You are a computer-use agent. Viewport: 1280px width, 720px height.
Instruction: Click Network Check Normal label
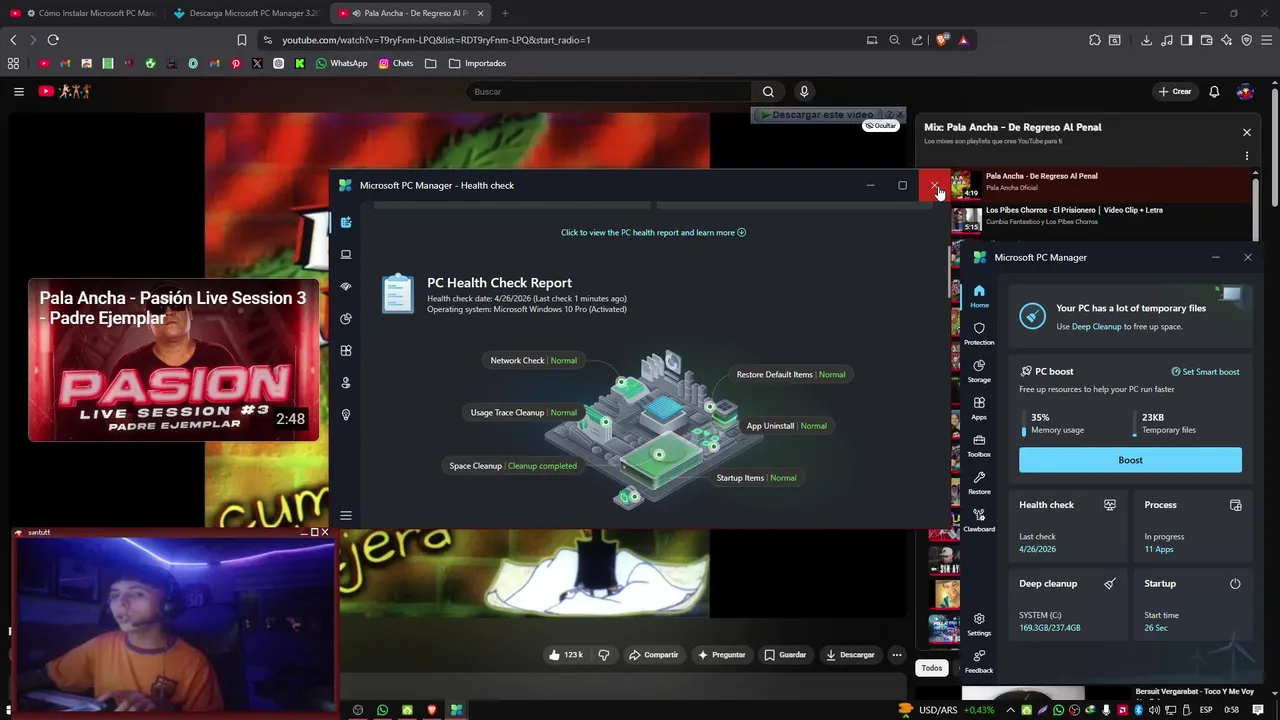click(x=533, y=360)
